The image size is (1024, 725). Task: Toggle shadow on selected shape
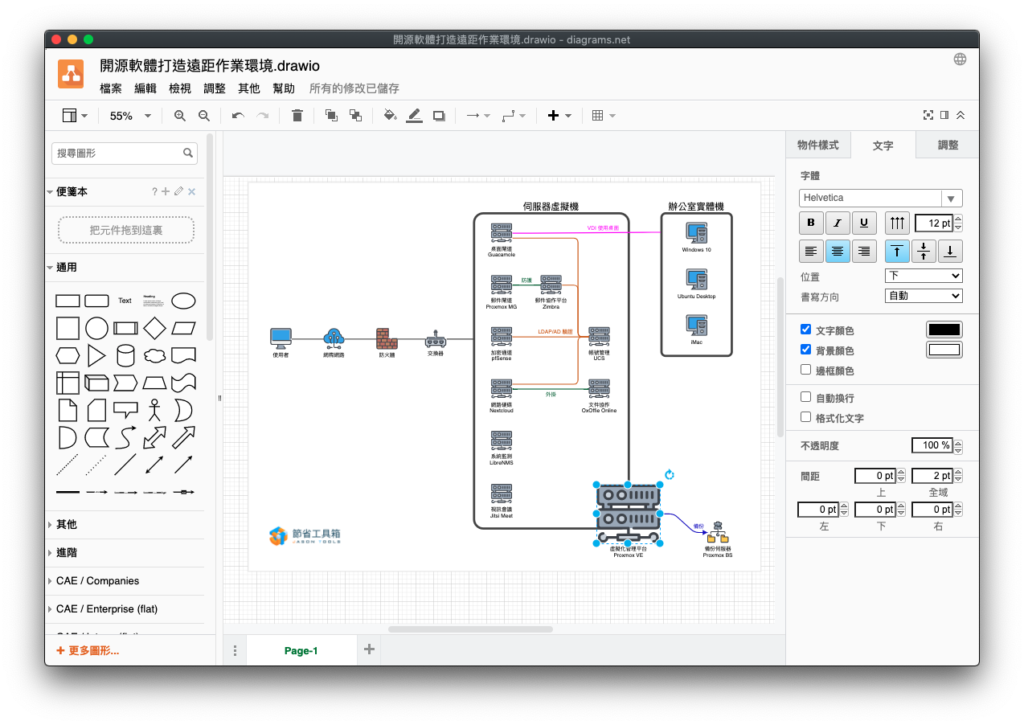pos(439,116)
